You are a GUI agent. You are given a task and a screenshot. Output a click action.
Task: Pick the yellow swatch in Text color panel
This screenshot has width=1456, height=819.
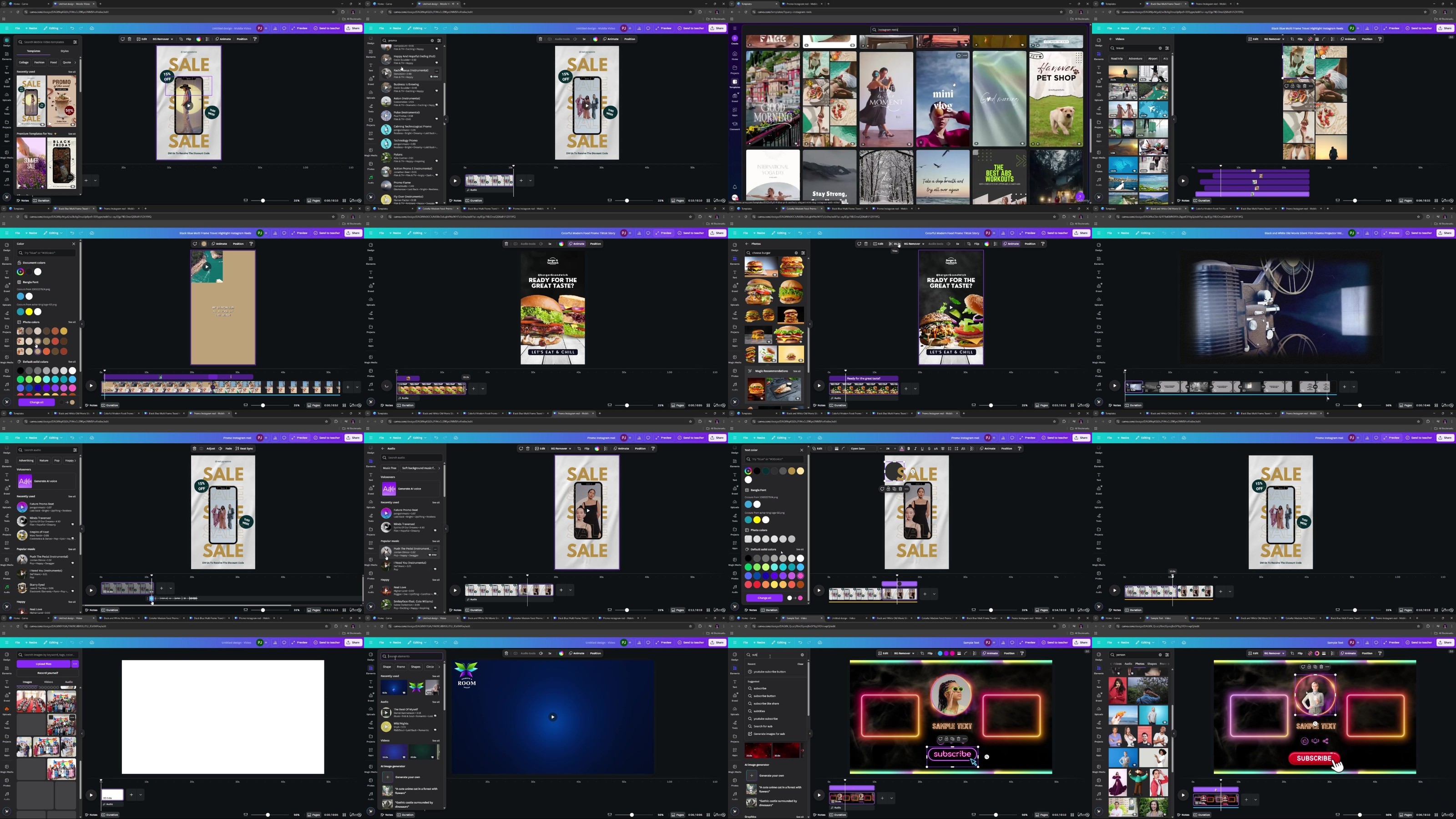pos(757,520)
